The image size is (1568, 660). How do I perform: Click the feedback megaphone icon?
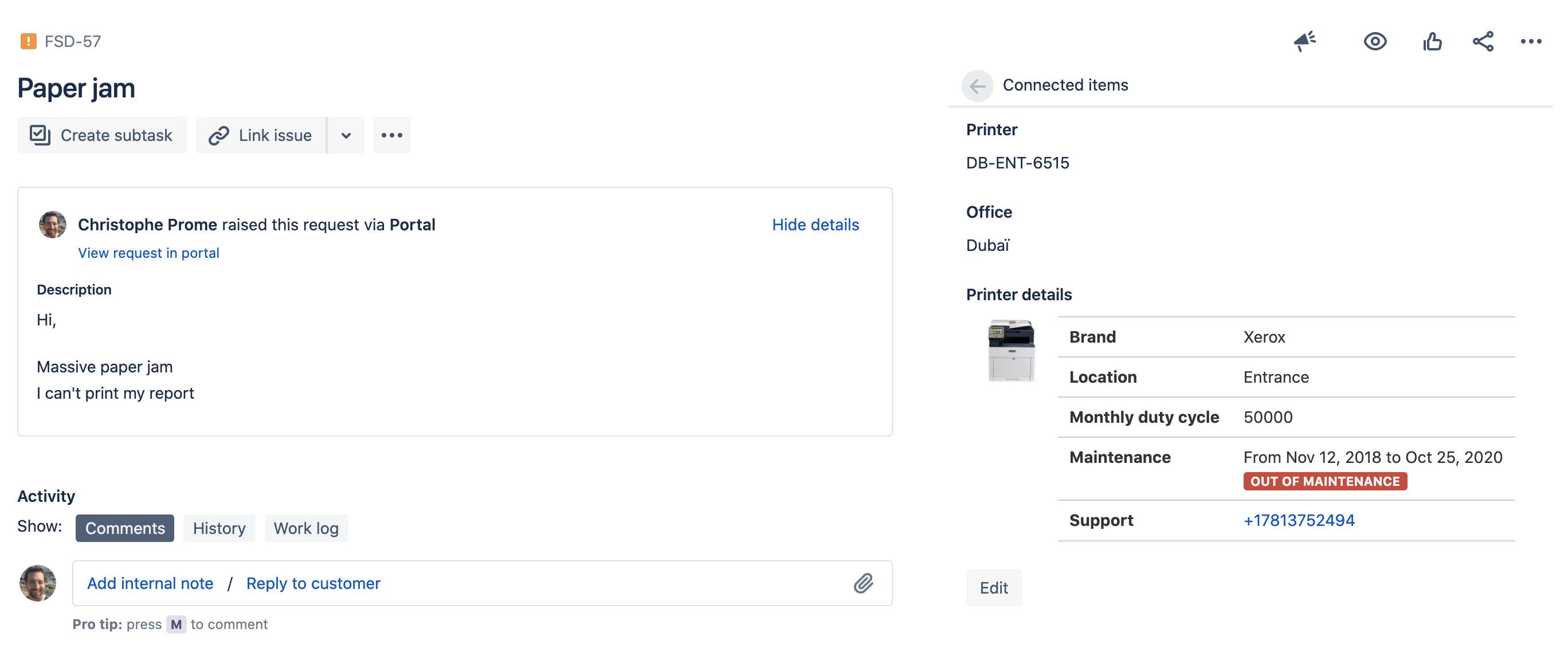click(1304, 41)
